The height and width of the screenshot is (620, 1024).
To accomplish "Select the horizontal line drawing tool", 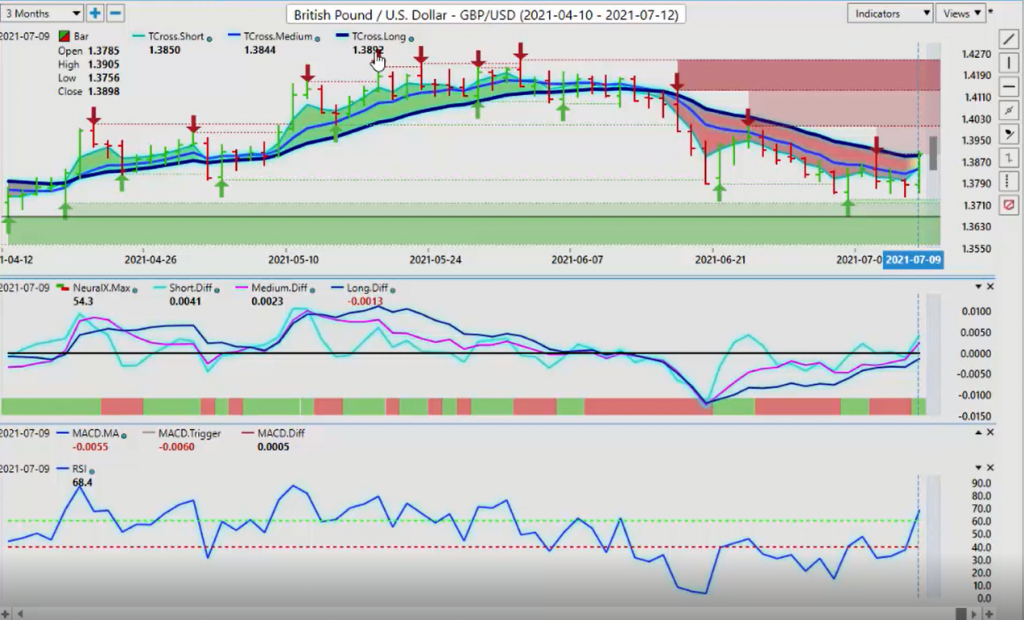I will point(1010,86).
